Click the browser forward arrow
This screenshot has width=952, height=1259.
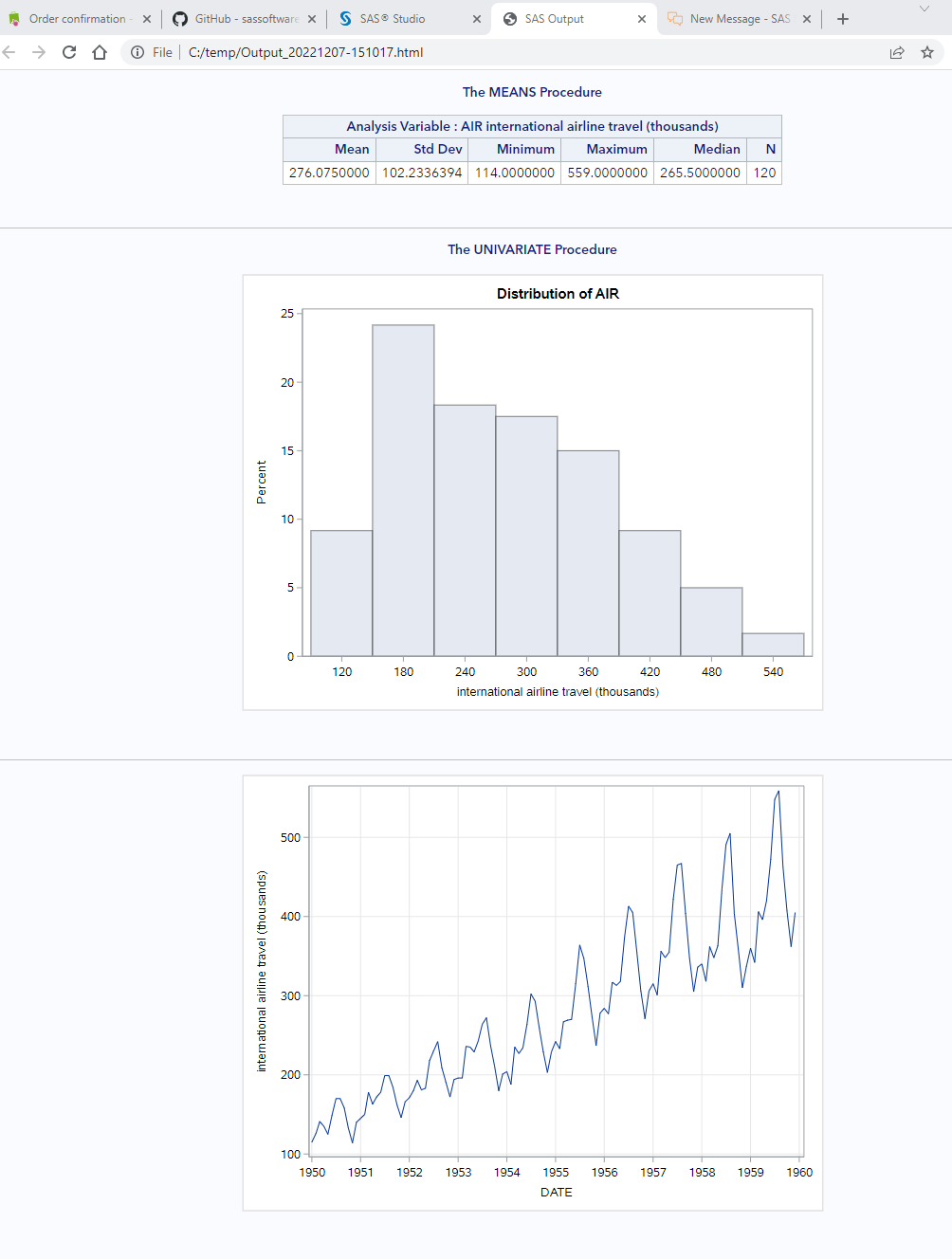pos(39,52)
